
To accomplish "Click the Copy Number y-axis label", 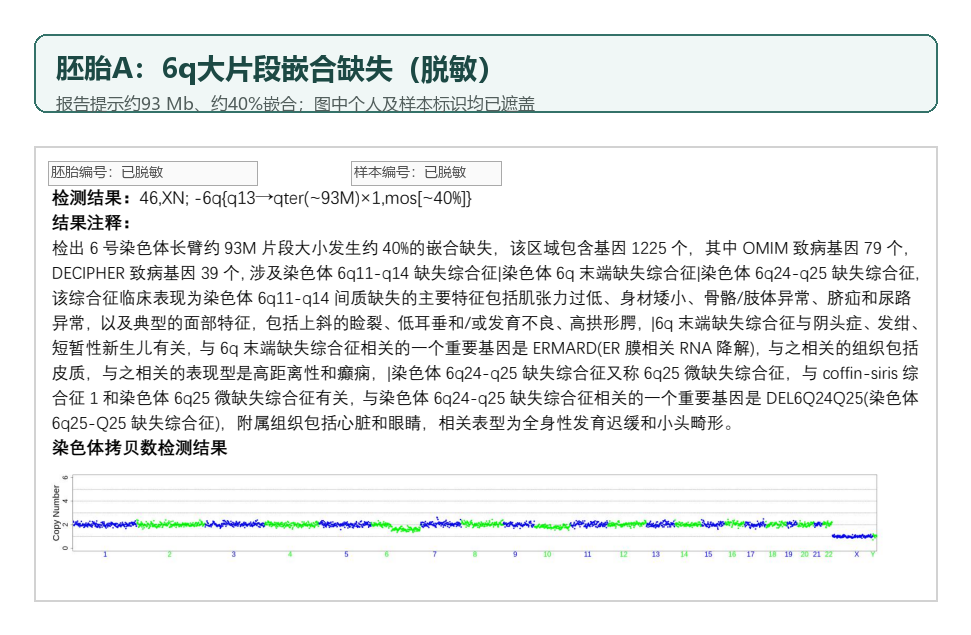I will (56, 512).
